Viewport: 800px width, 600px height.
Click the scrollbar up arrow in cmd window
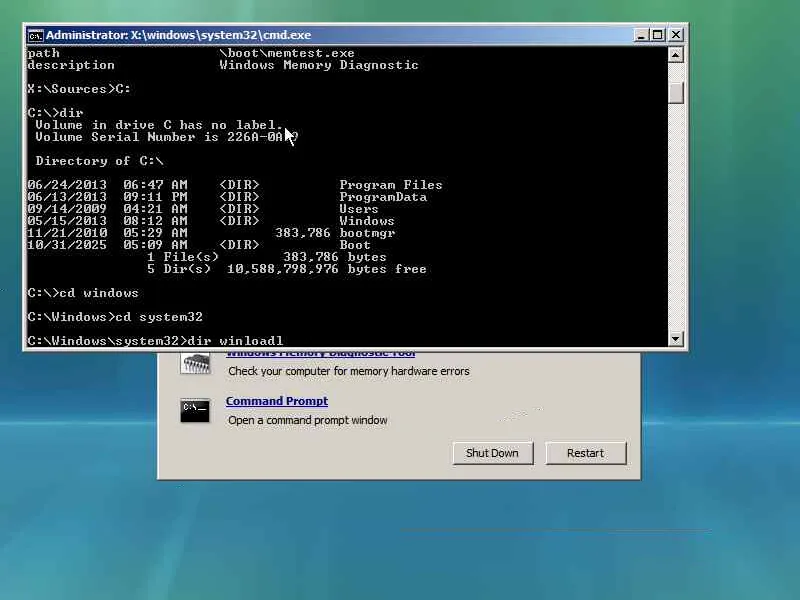point(676,55)
